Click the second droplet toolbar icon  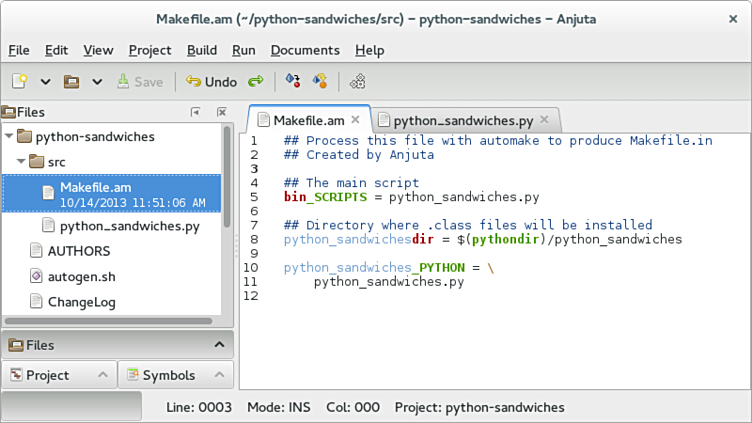pyautogui.click(x=320, y=82)
